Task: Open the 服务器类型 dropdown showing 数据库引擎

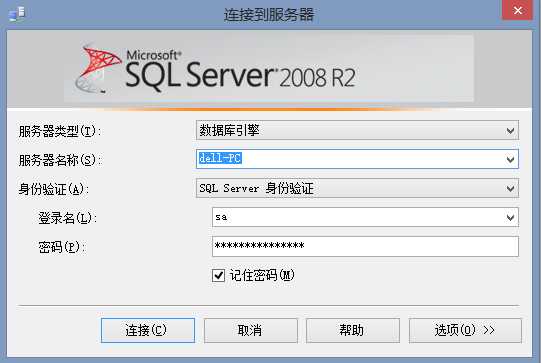Action: point(357,130)
